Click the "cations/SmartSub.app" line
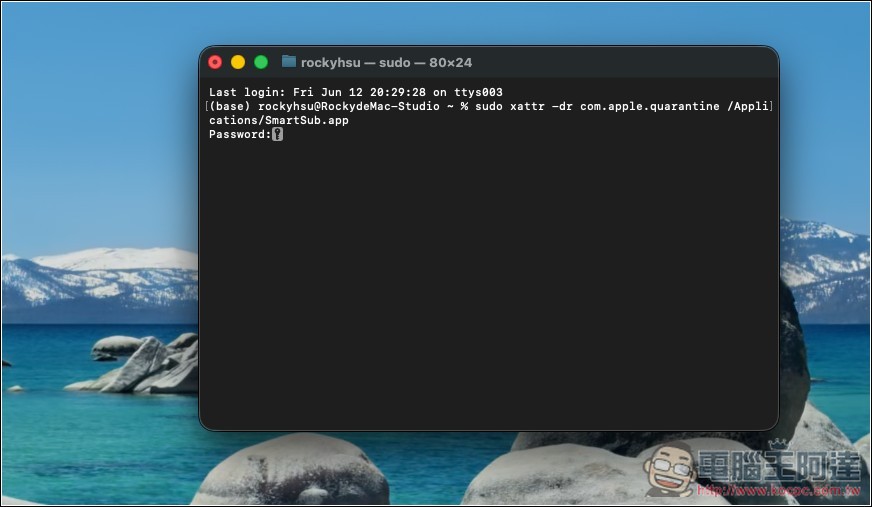 pos(279,120)
